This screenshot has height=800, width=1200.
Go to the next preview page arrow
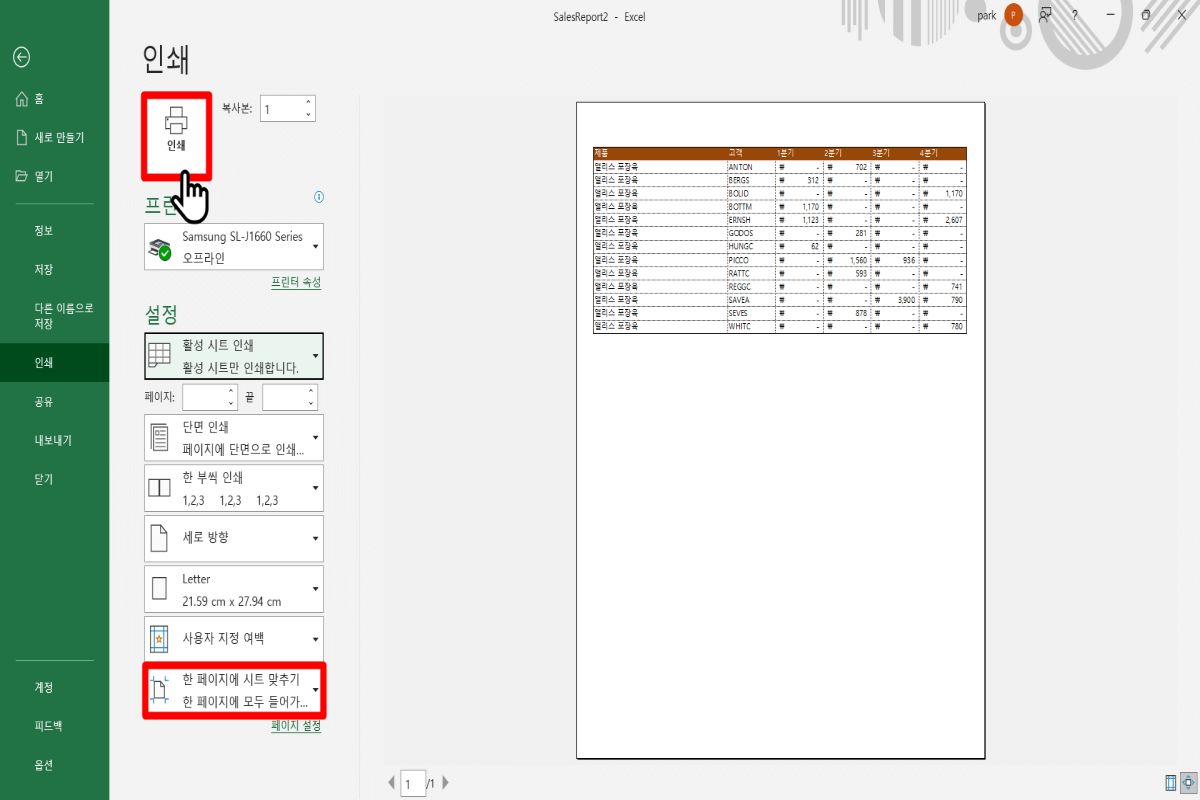tap(445, 783)
